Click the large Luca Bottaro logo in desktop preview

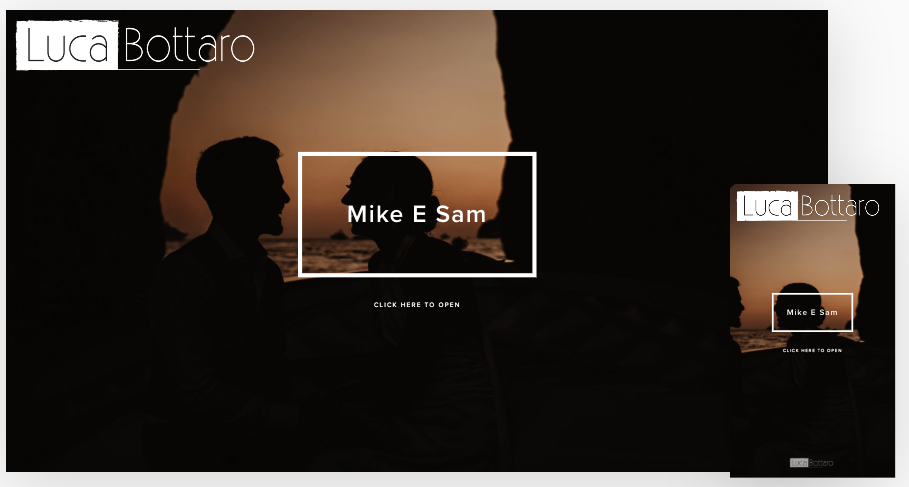(x=135, y=45)
